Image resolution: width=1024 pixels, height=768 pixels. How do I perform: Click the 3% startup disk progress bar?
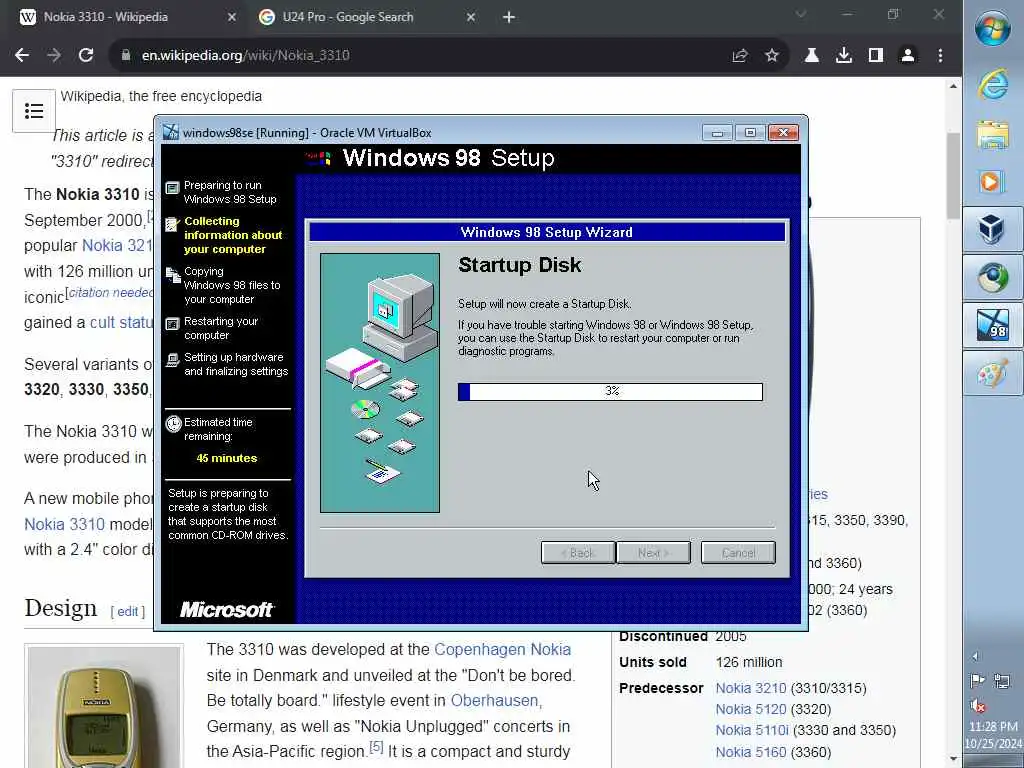(610, 391)
